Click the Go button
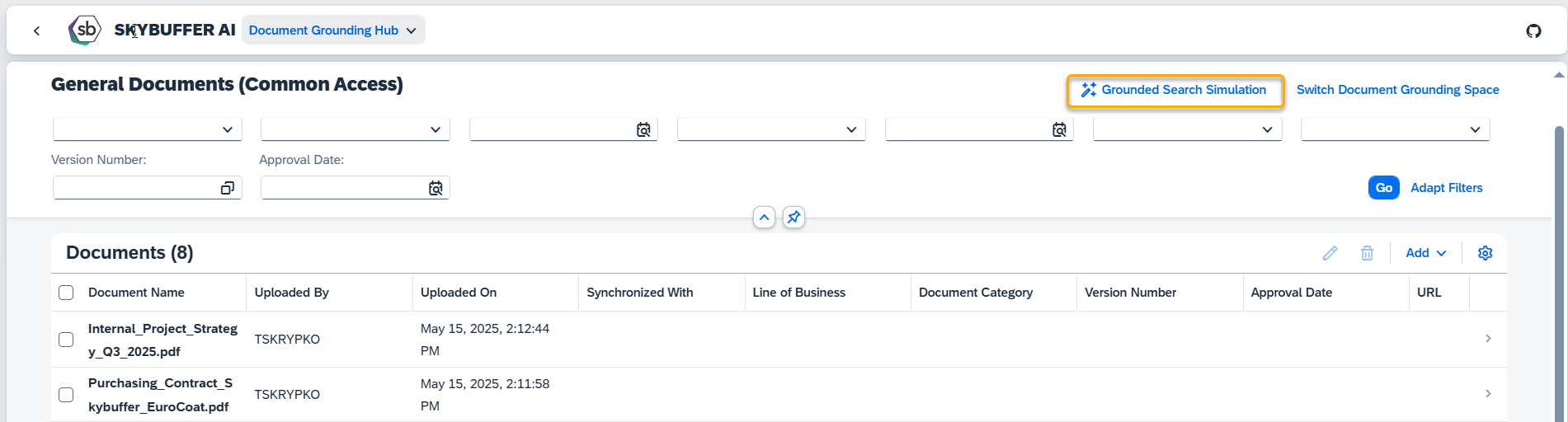Viewport: 1568px width, 422px height. (1383, 188)
